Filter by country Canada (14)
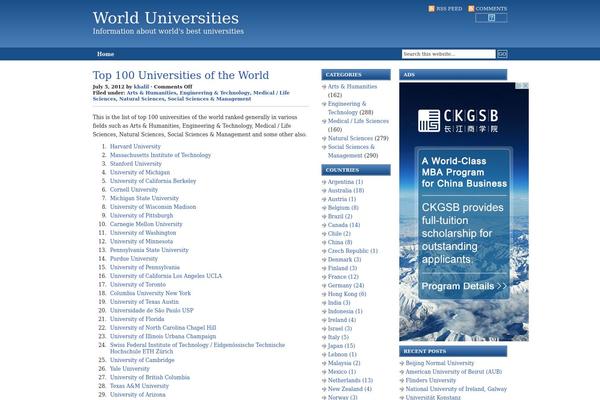The width and height of the screenshot is (600, 400). pos(338,225)
